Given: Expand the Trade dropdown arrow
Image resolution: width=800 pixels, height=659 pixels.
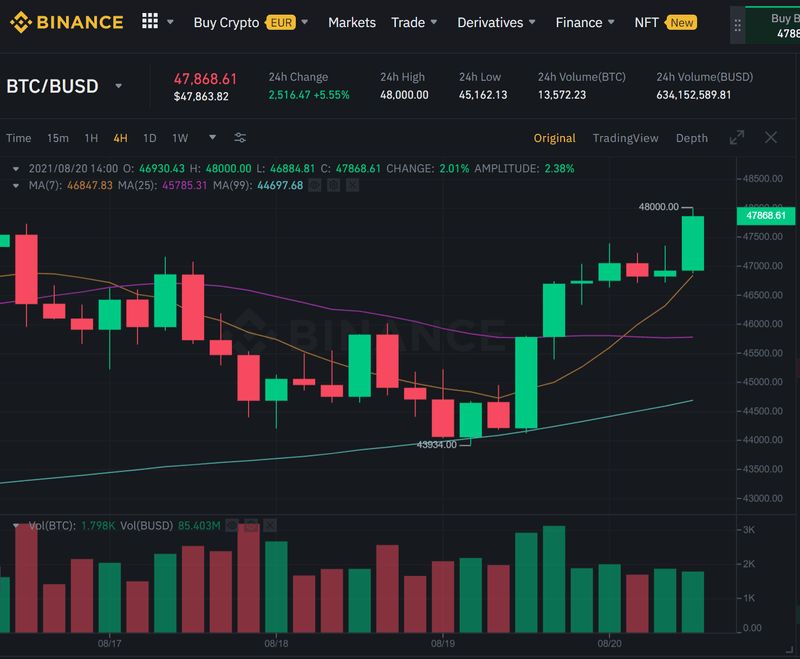Looking at the screenshot, I should click(x=434, y=22).
